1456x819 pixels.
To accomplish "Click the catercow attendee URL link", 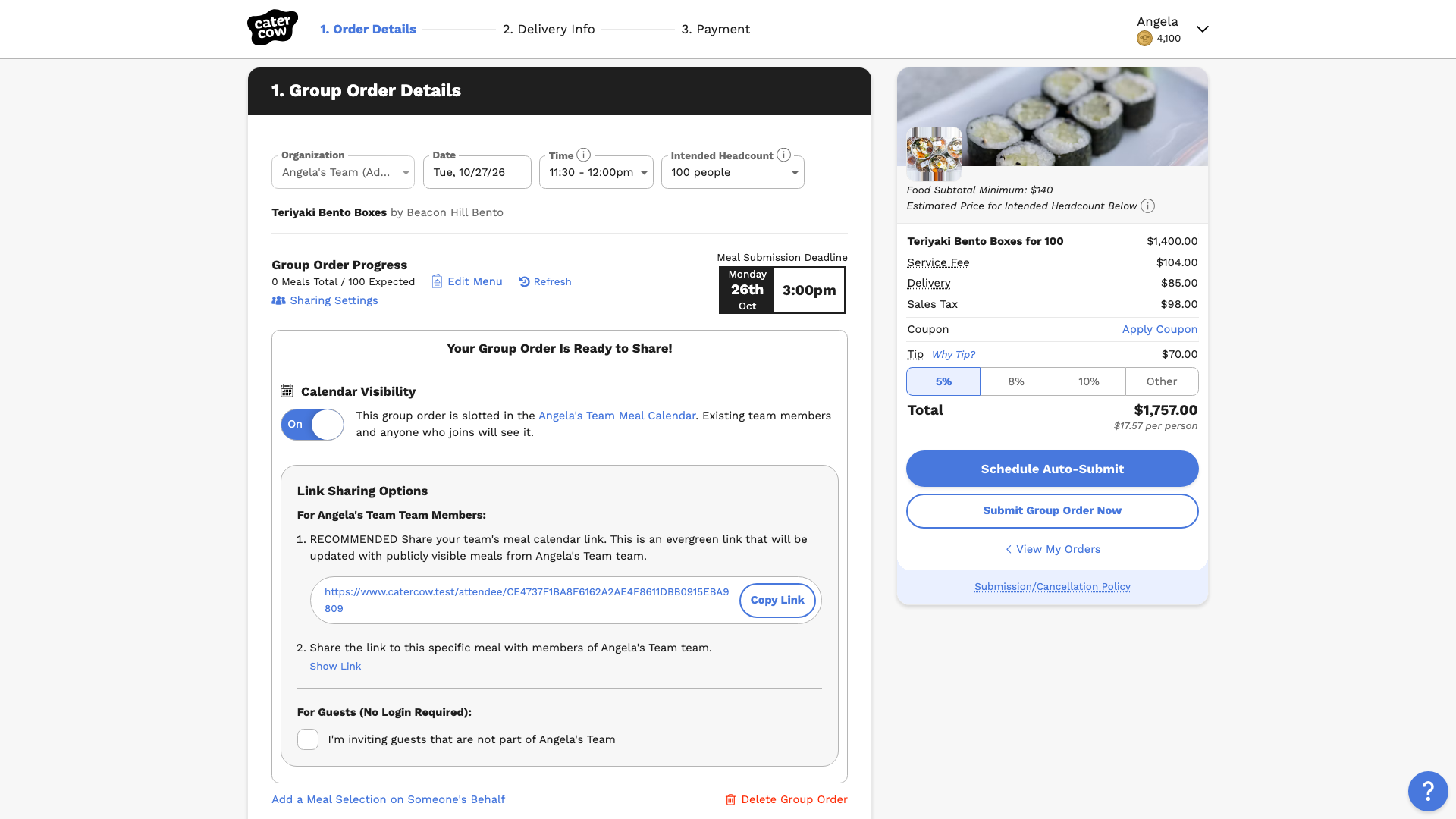I will click(526, 600).
